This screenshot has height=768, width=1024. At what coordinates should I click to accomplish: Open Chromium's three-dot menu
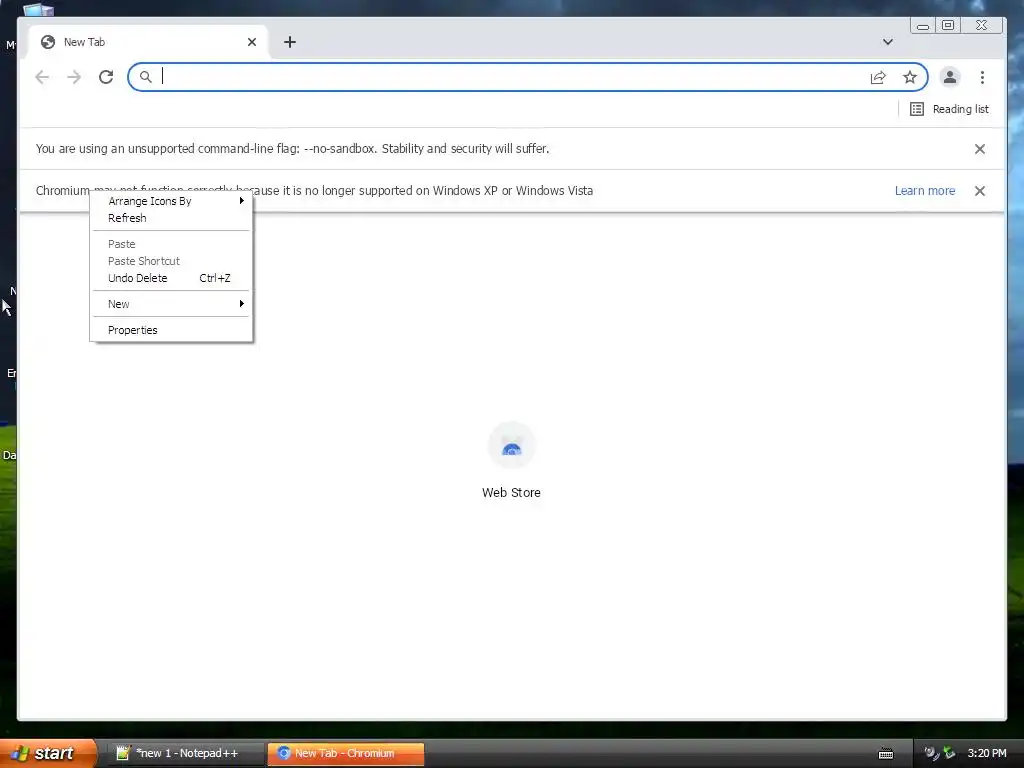coord(982,77)
